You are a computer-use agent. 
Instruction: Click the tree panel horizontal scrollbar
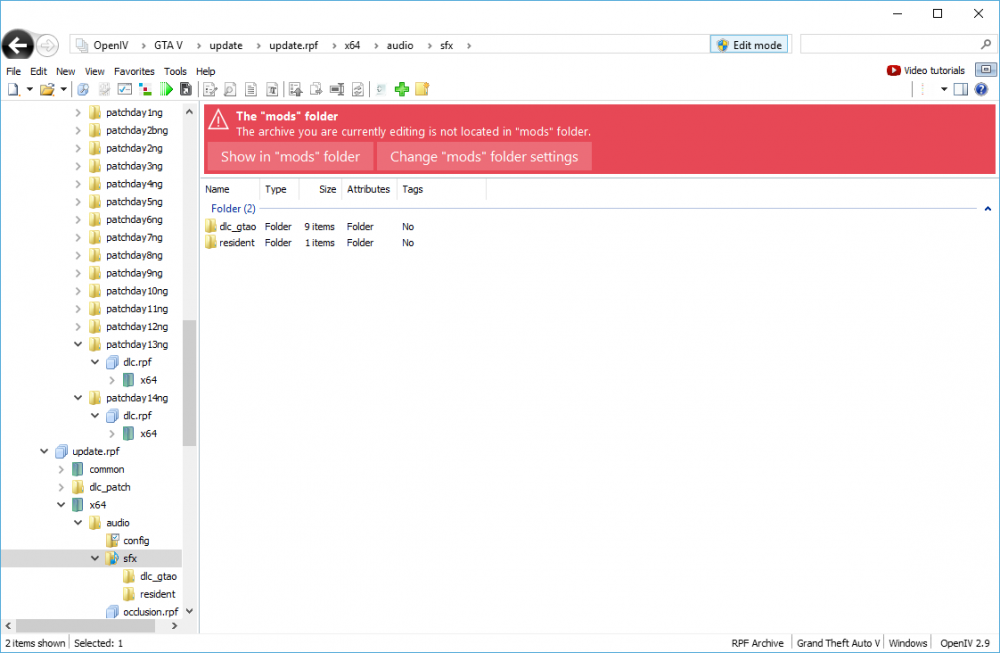(x=91, y=626)
